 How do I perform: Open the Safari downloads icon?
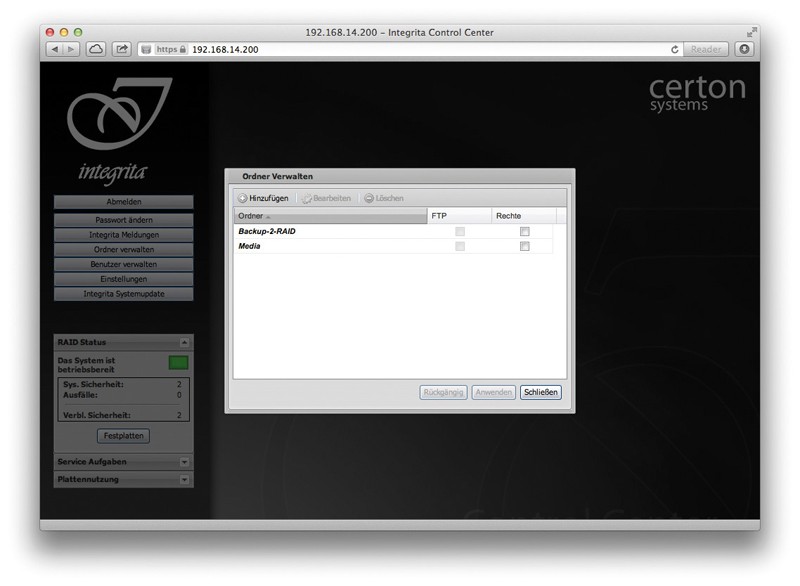click(744, 49)
